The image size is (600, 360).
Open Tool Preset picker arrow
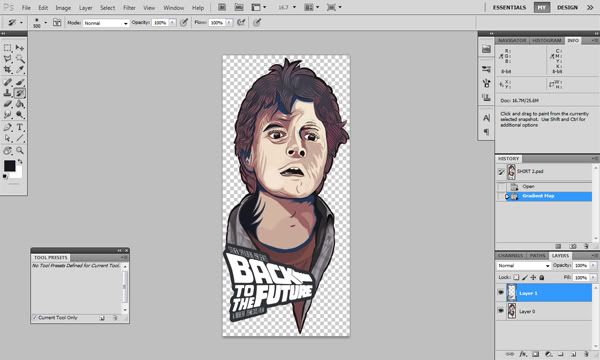pyautogui.click(x=21, y=23)
